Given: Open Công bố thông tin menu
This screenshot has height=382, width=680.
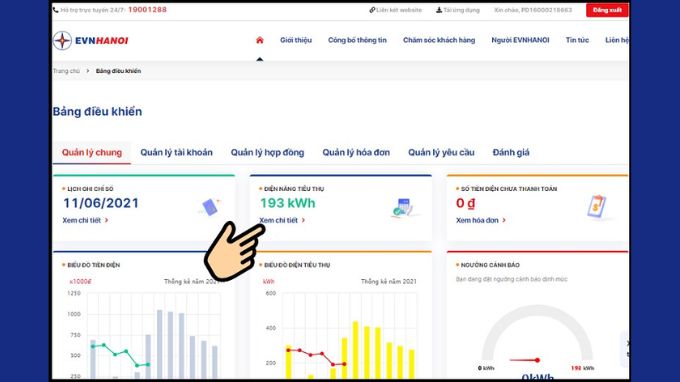Looking at the screenshot, I should (357, 40).
